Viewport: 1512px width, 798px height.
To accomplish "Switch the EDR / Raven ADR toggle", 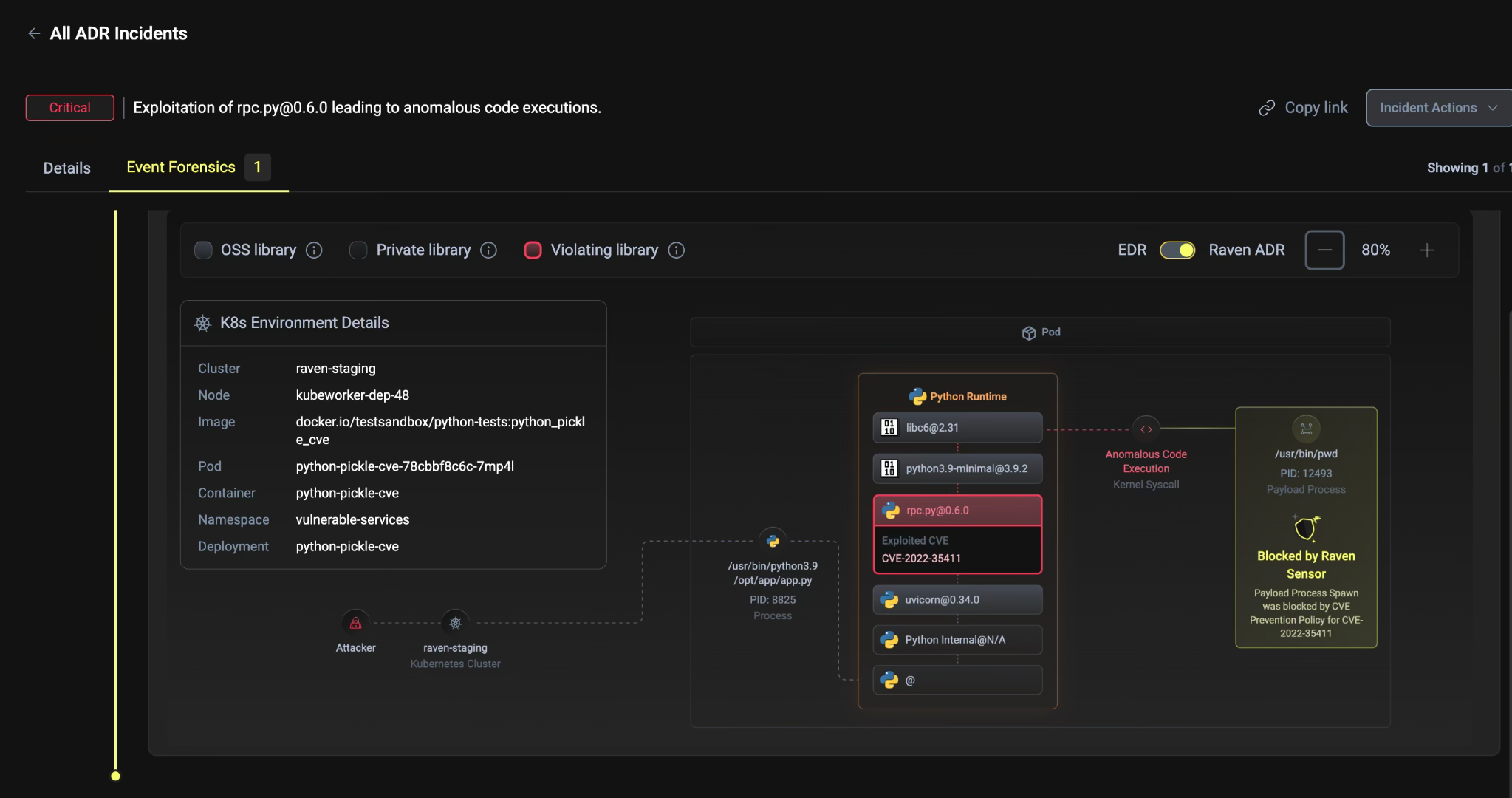I will coord(1177,250).
